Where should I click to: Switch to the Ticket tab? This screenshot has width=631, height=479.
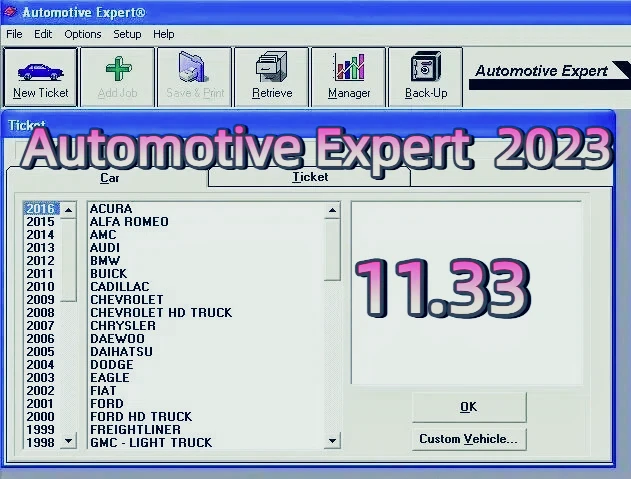[x=309, y=177]
